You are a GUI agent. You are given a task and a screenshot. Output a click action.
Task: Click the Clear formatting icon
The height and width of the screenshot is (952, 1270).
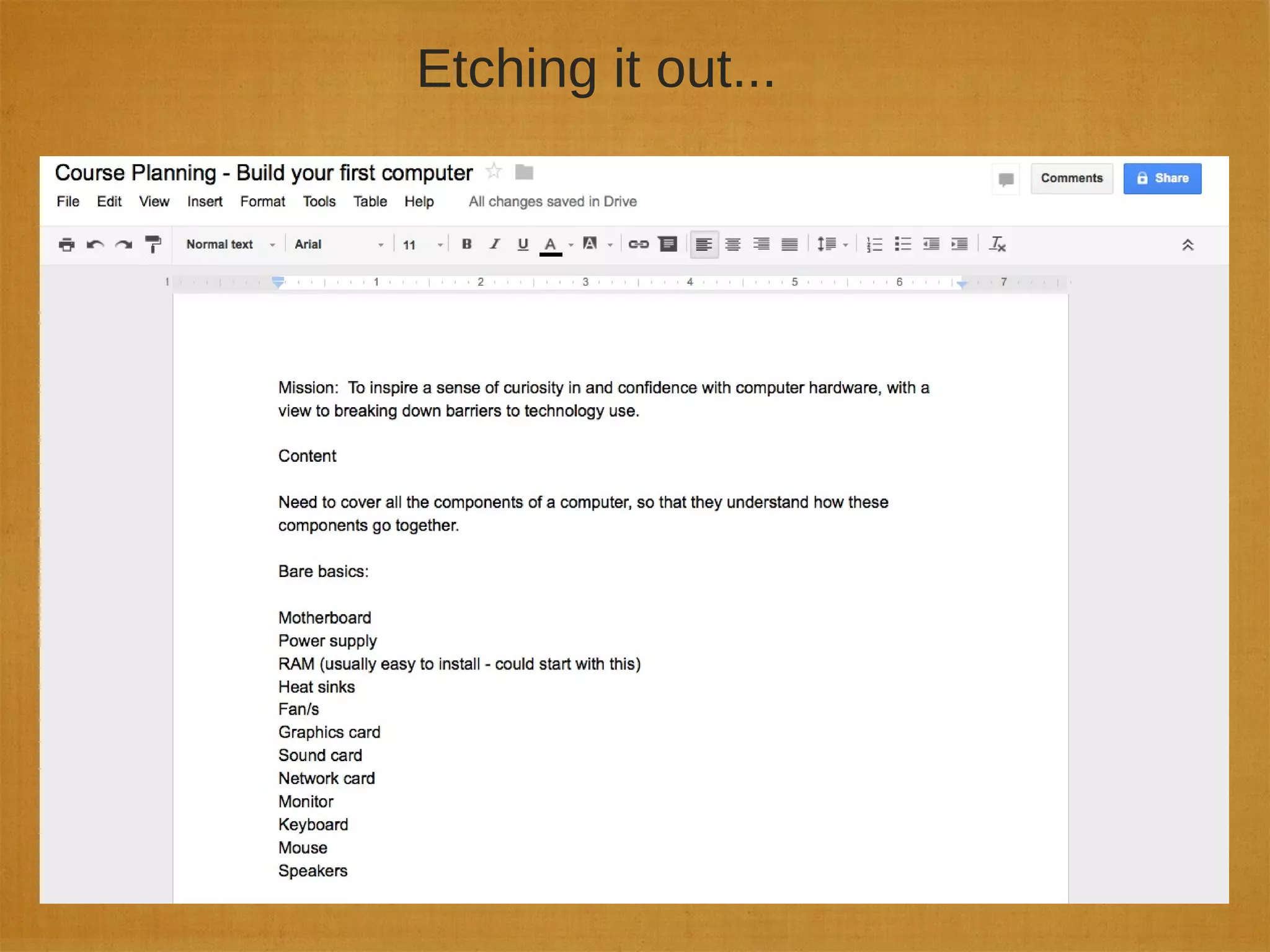coord(997,244)
